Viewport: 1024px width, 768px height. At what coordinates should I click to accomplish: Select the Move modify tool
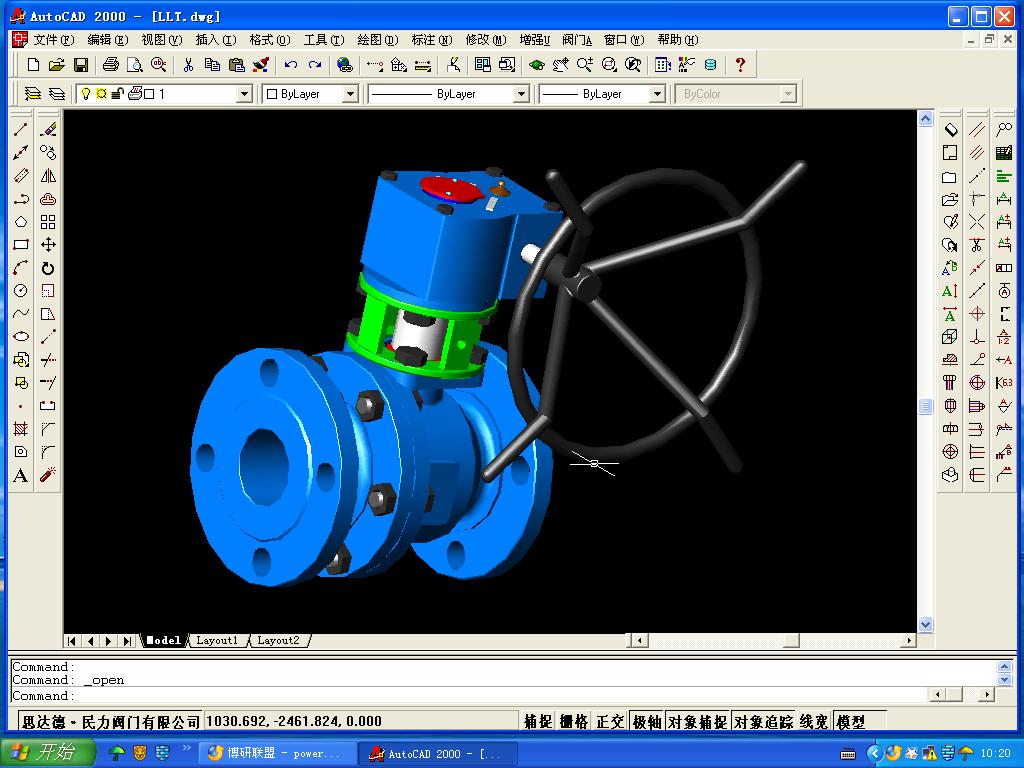(48, 245)
